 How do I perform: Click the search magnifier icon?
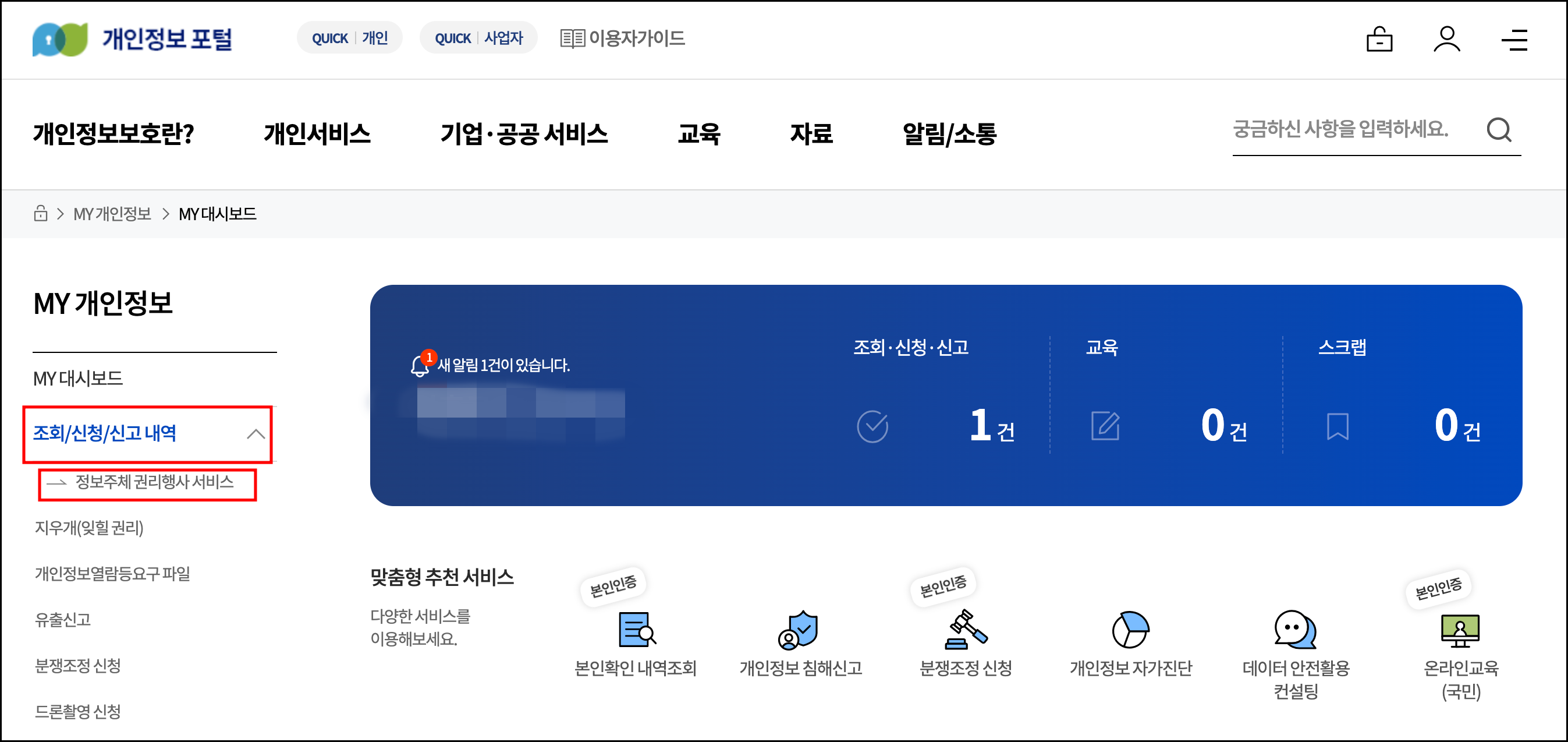pyautogui.click(x=1499, y=129)
